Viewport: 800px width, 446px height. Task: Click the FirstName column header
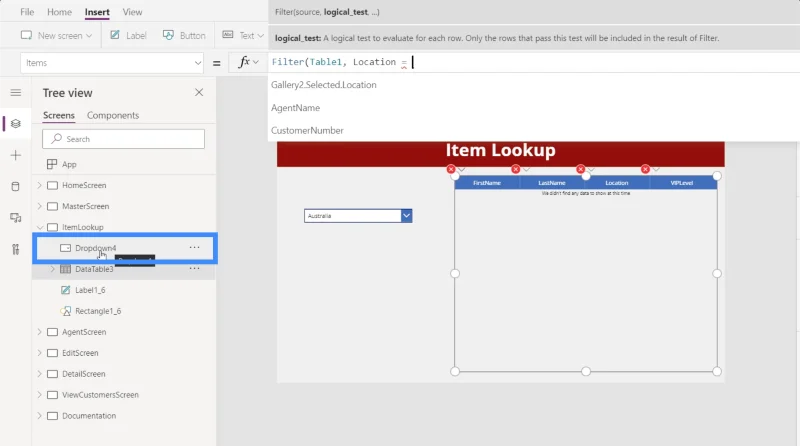click(x=487, y=183)
